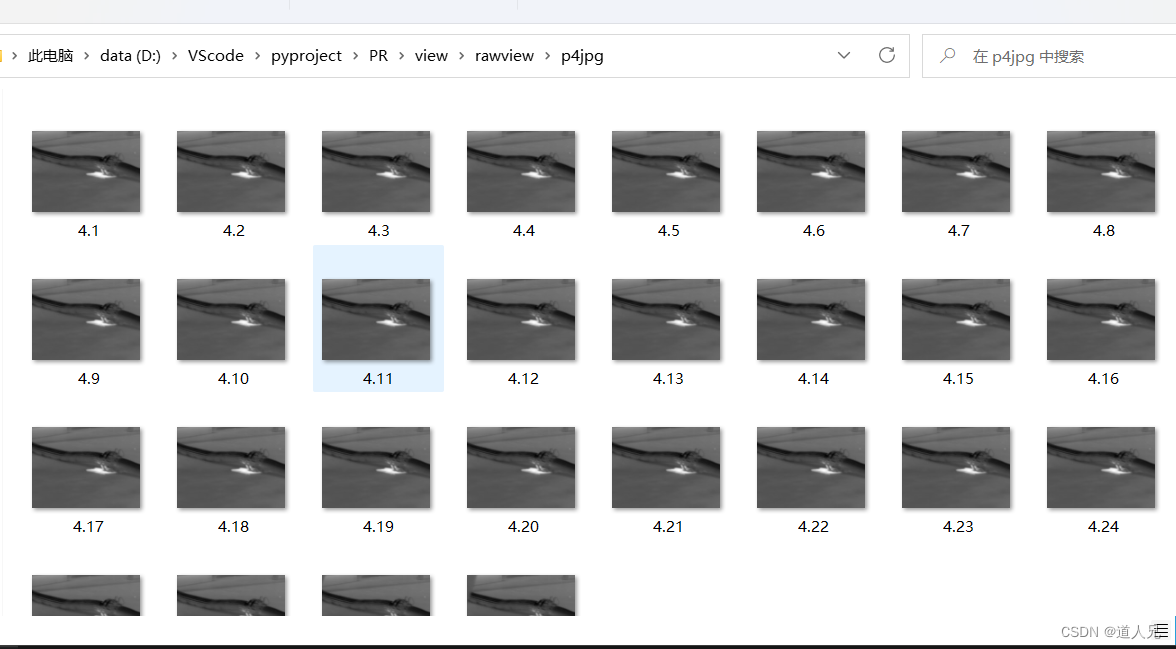Select thumbnail 4.13
Image resolution: width=1176 pixels, height=649 pixels.
666,319
